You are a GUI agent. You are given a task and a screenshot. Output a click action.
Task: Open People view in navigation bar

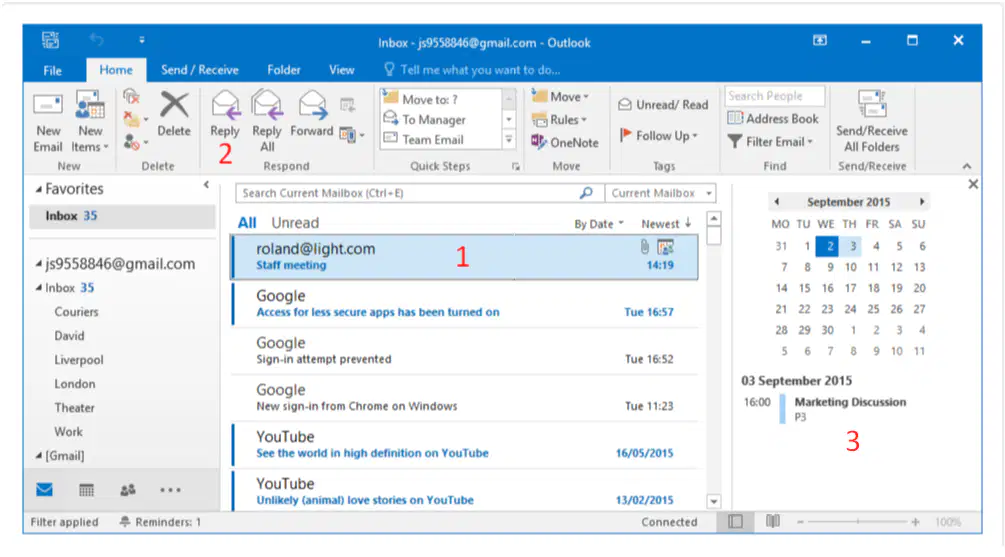click(x=128, y=490)
